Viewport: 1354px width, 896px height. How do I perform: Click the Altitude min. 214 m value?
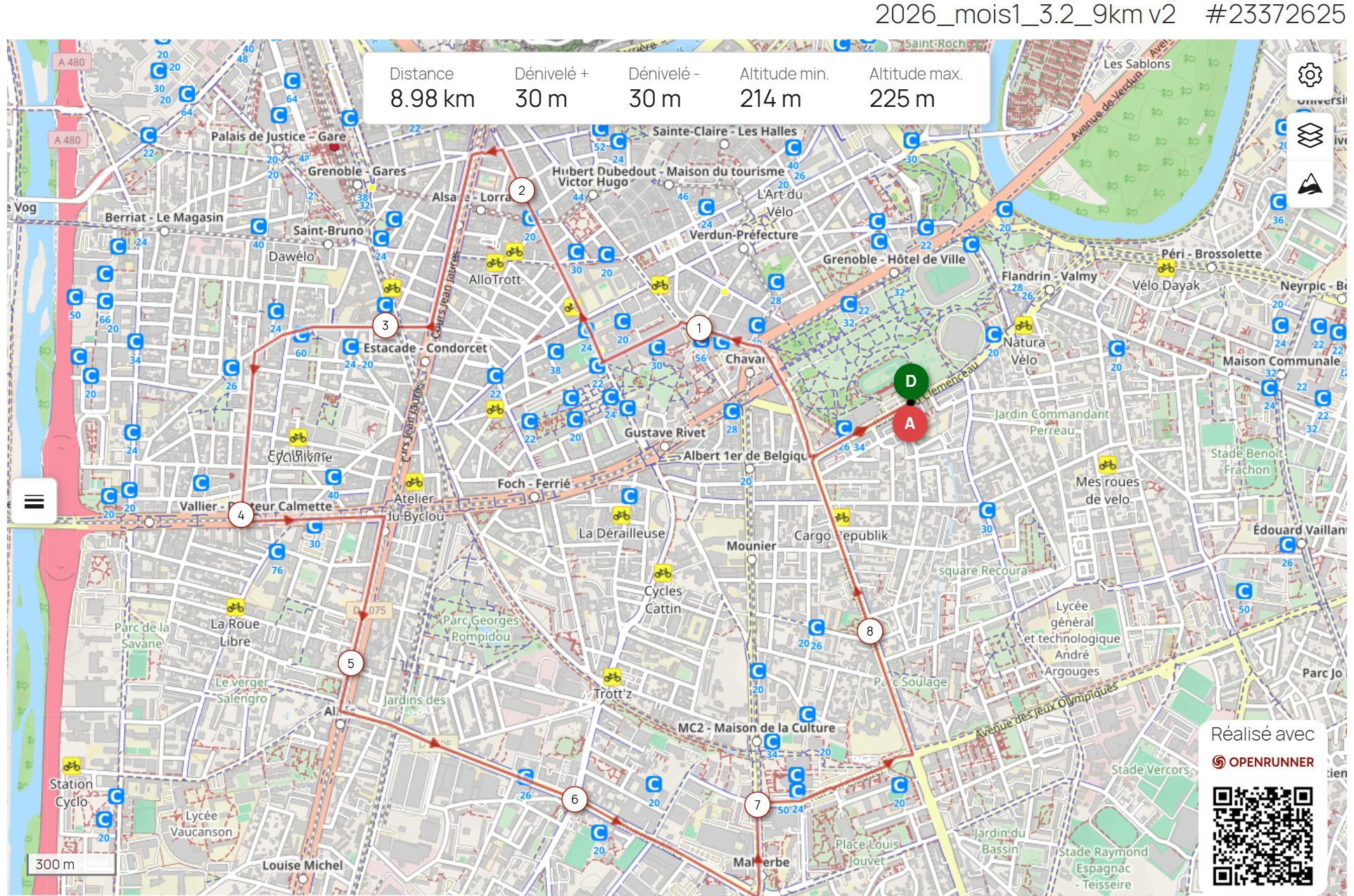770,98
